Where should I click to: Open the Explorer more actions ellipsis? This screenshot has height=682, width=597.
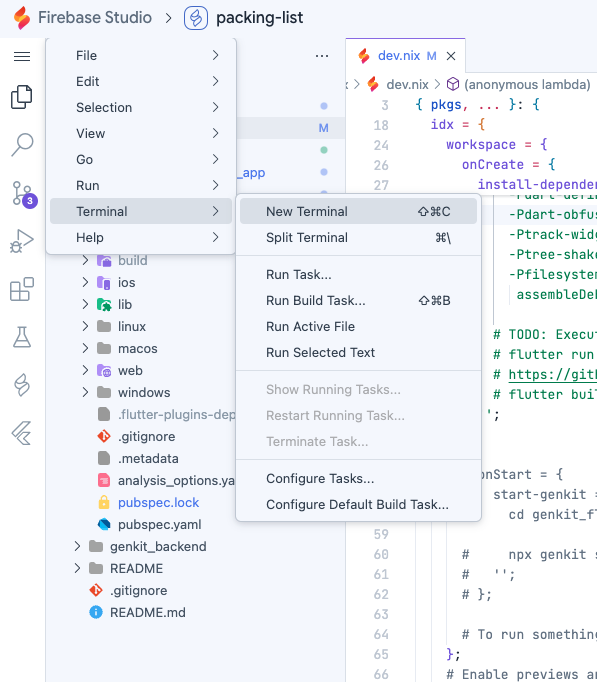(x=322, y=56)
